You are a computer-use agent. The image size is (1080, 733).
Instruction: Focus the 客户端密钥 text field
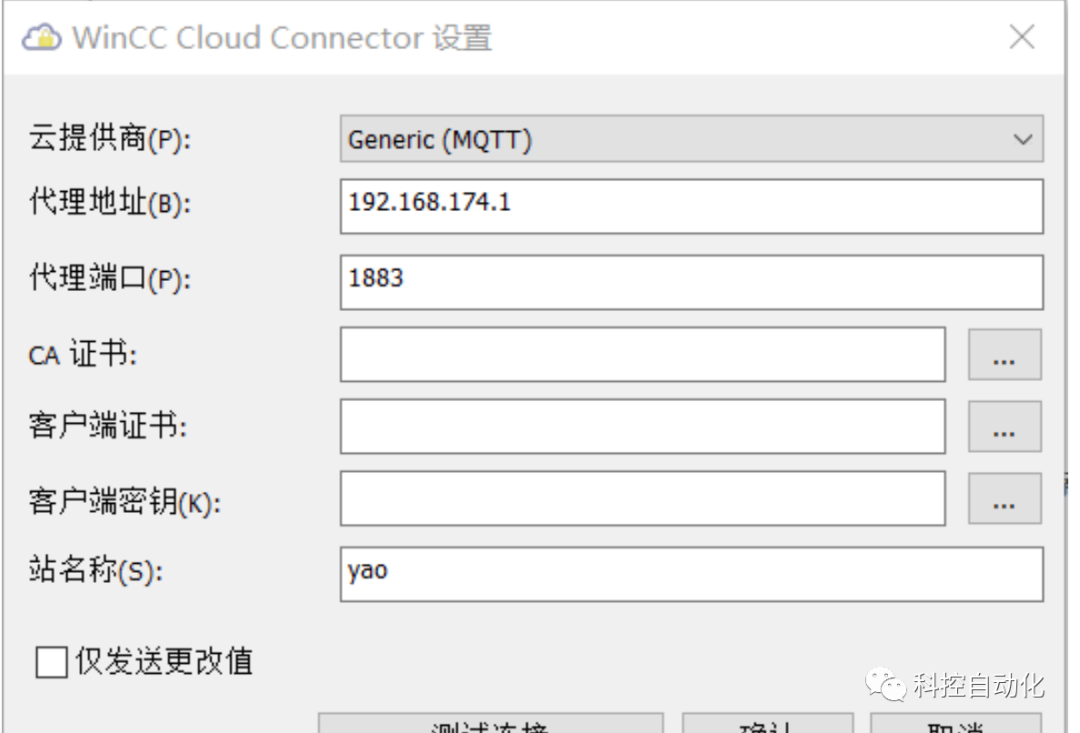click(642, 498)
